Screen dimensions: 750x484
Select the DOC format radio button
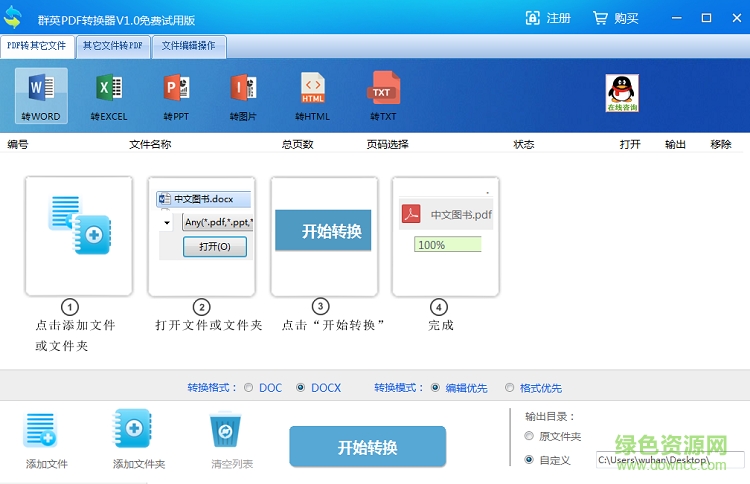click(x=249, y=388)
